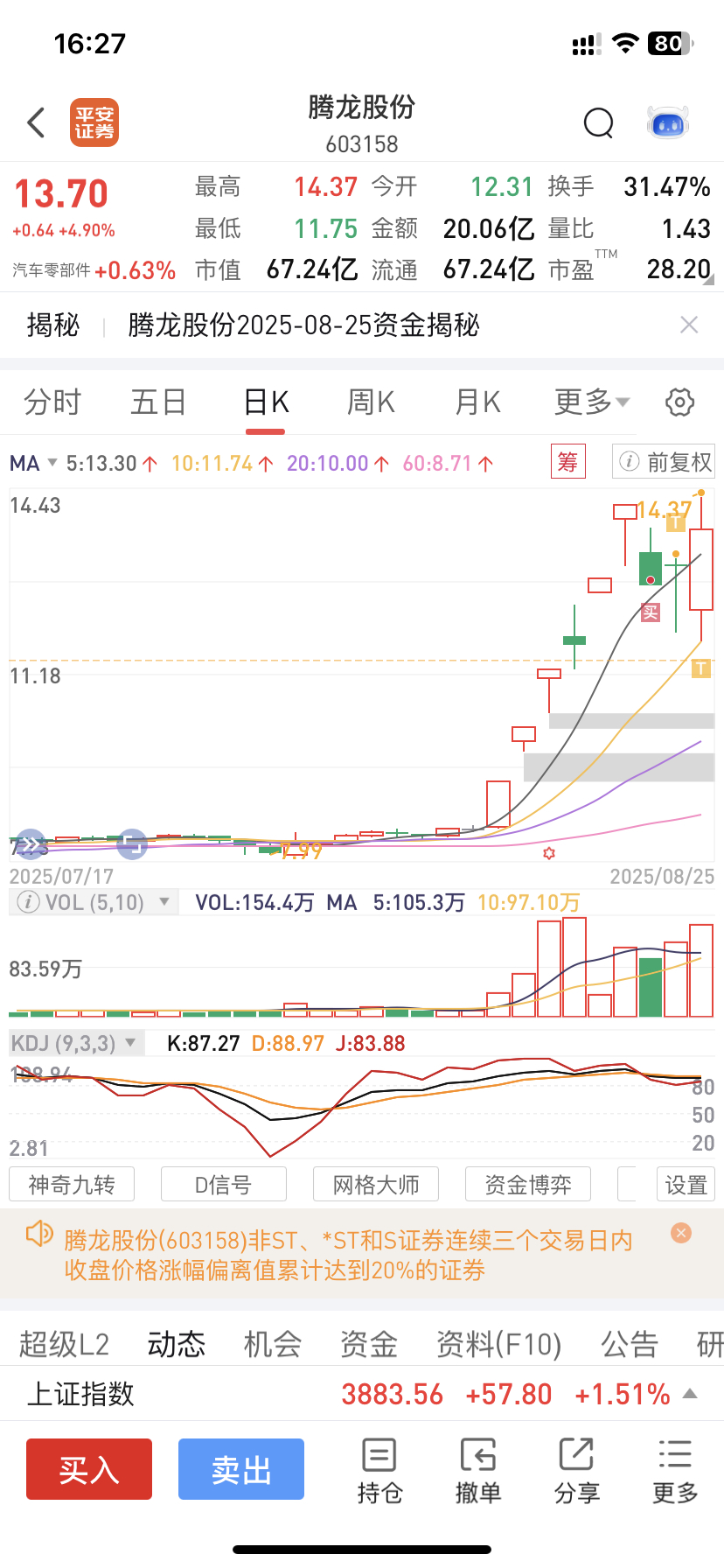Tap the current price 13.70
Image resolution: width=724 pixels, height=1568 pixels.
pos(61,194)
